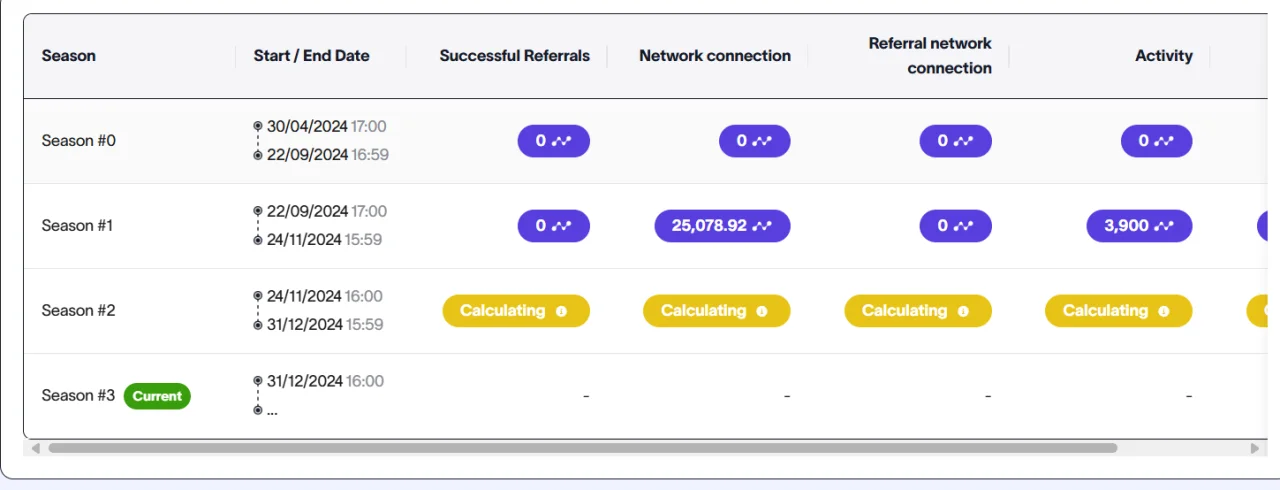
Task: Click info icon in Season #2 Activity badge
Action: 1164,311
